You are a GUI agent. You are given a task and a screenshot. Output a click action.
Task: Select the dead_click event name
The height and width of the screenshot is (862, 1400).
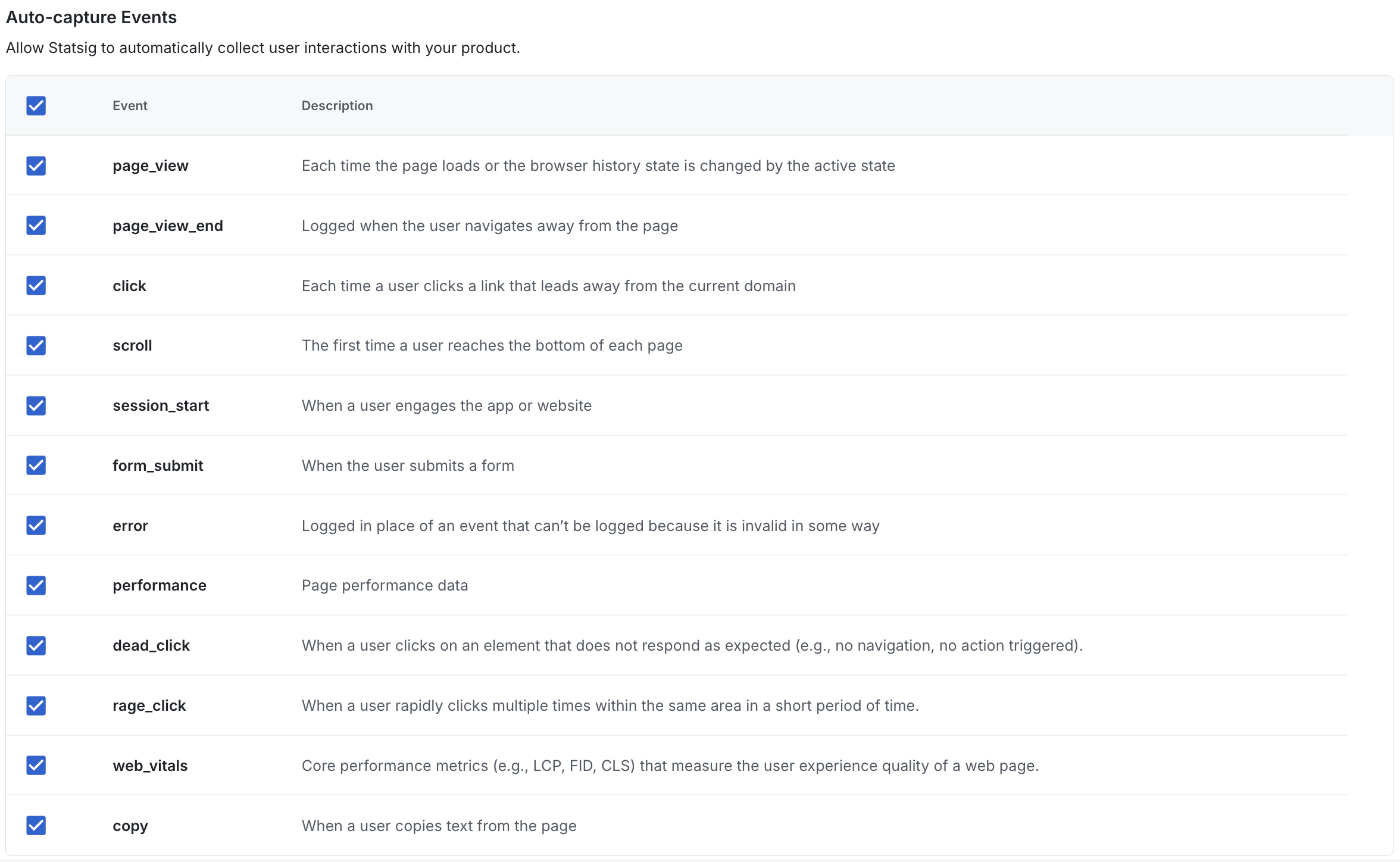151,645
